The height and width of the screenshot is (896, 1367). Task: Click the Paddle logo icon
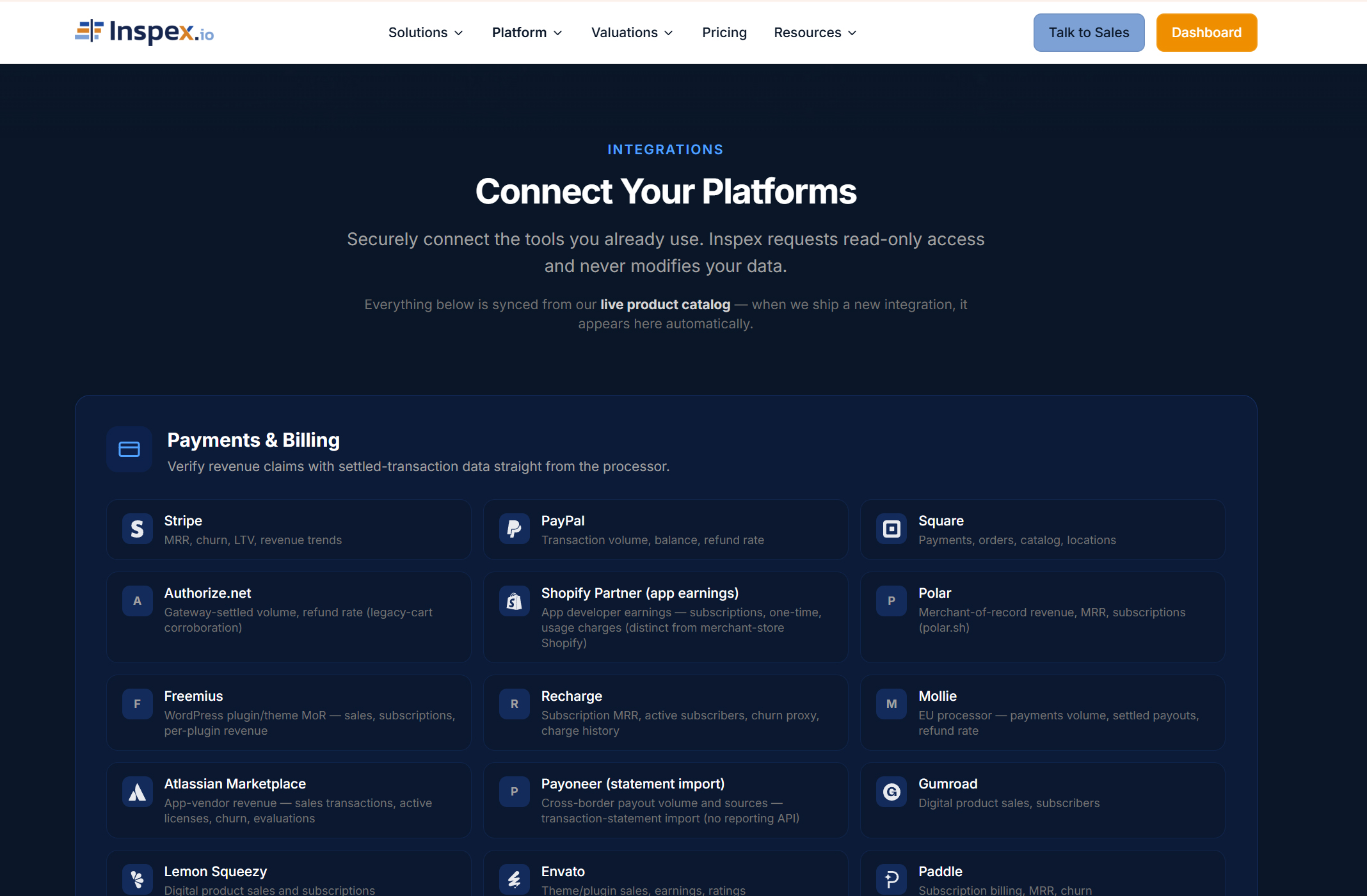click(x=891, y=879)
